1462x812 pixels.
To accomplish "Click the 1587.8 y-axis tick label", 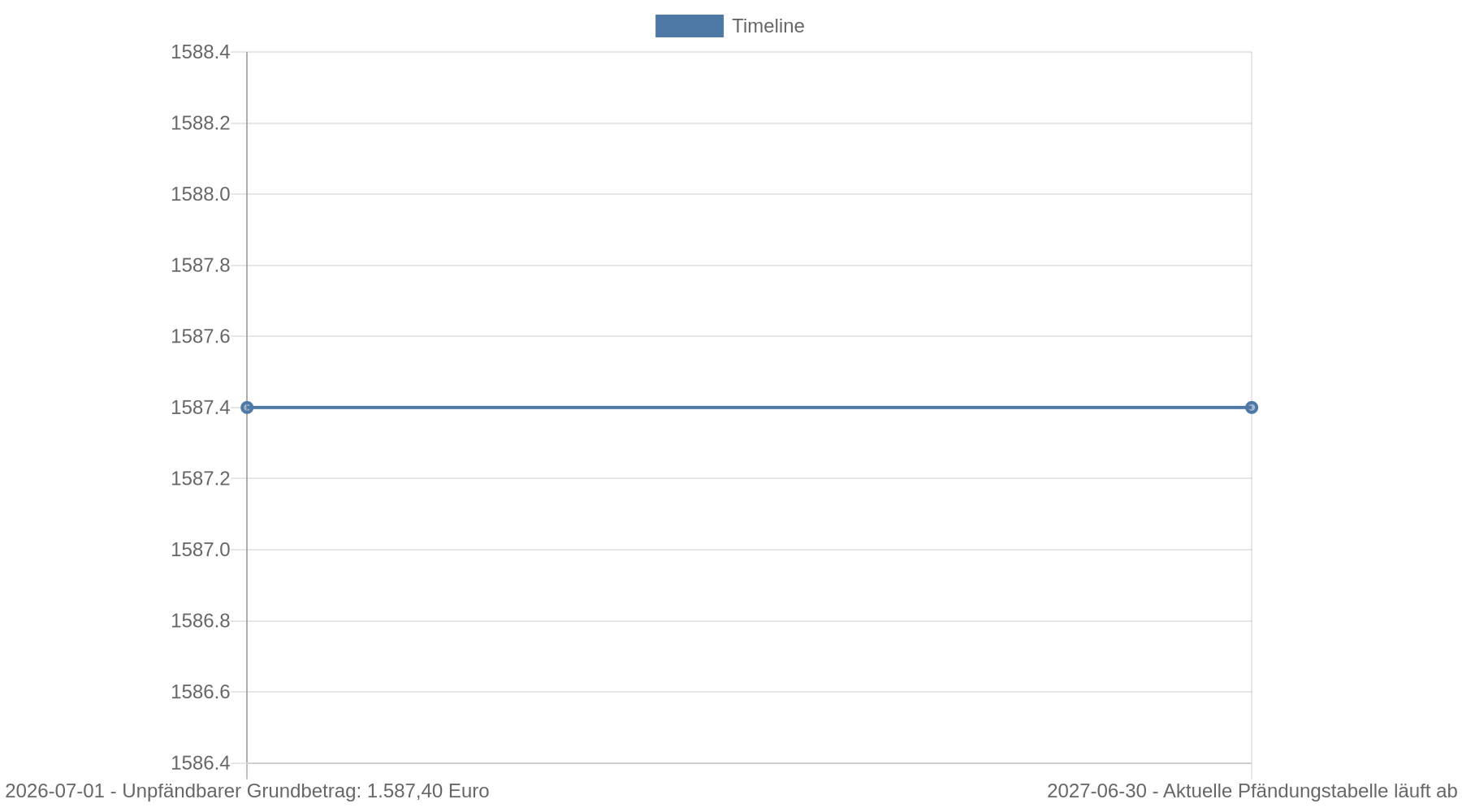I will click(201, 266).
